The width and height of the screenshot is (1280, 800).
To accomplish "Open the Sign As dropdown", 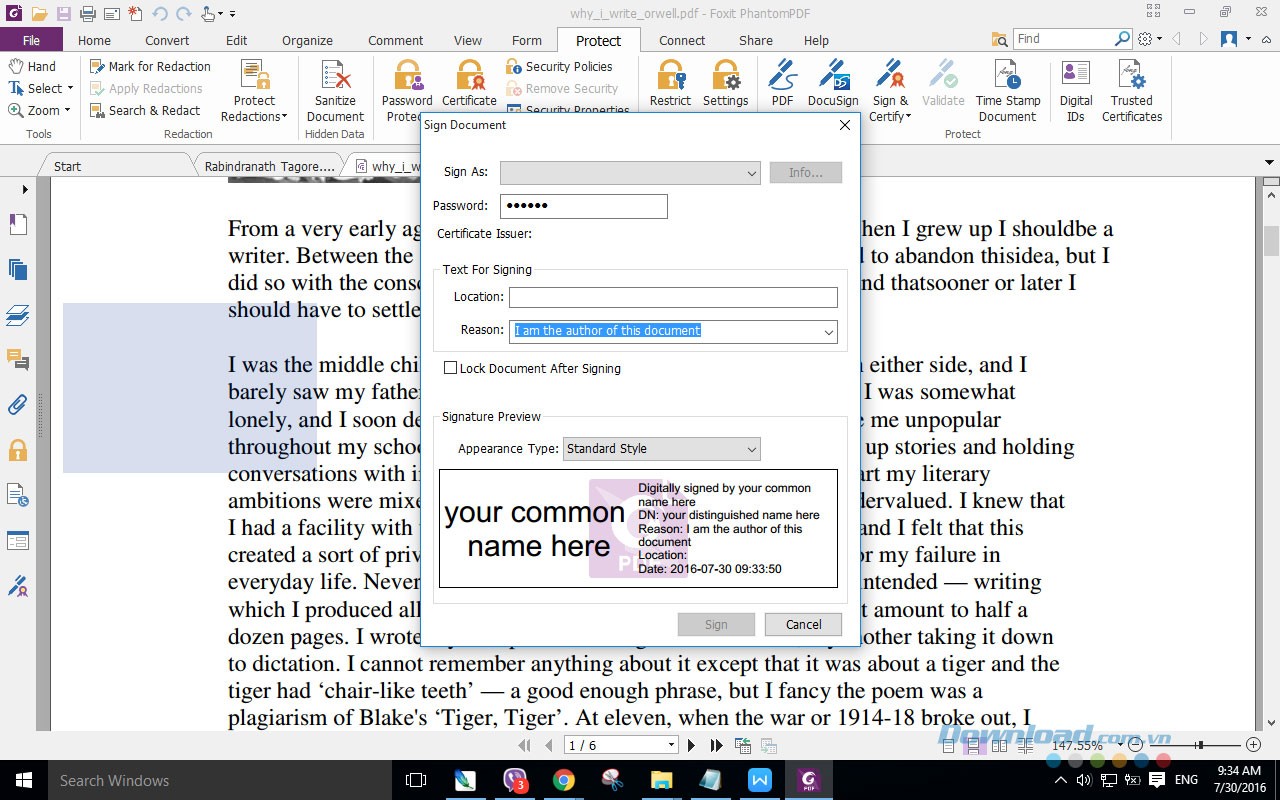I will [754, 172].
